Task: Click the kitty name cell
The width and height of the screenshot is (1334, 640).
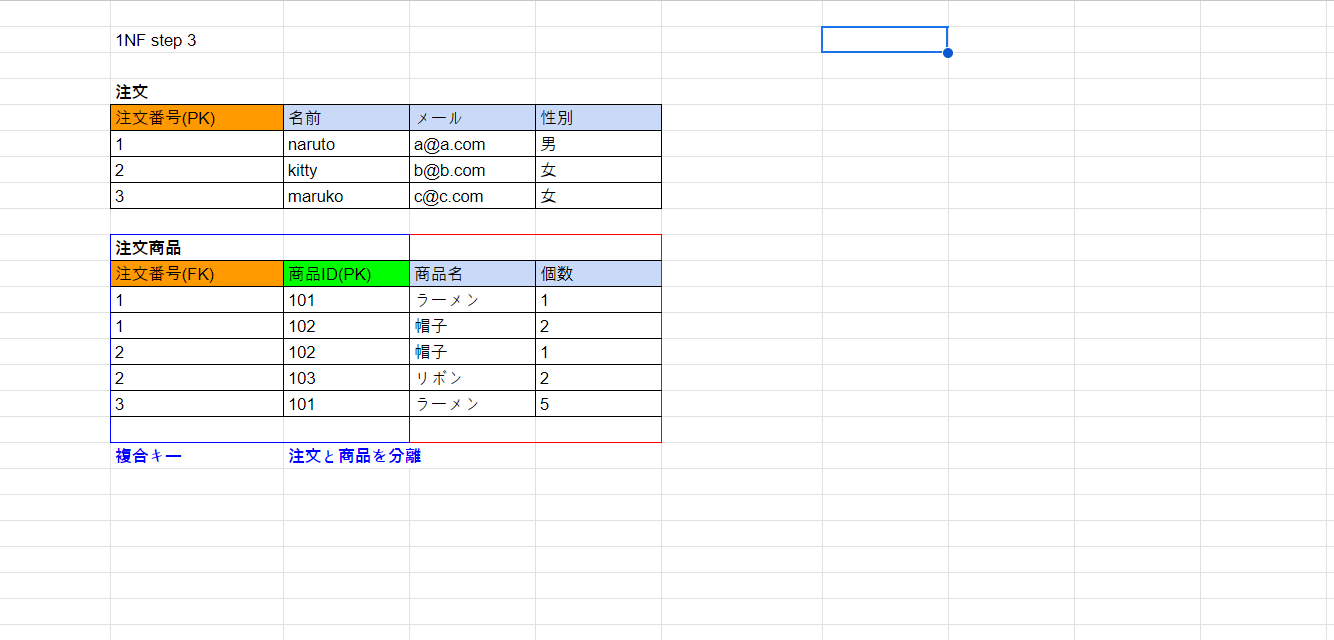Action: click(x=346, y=170)
